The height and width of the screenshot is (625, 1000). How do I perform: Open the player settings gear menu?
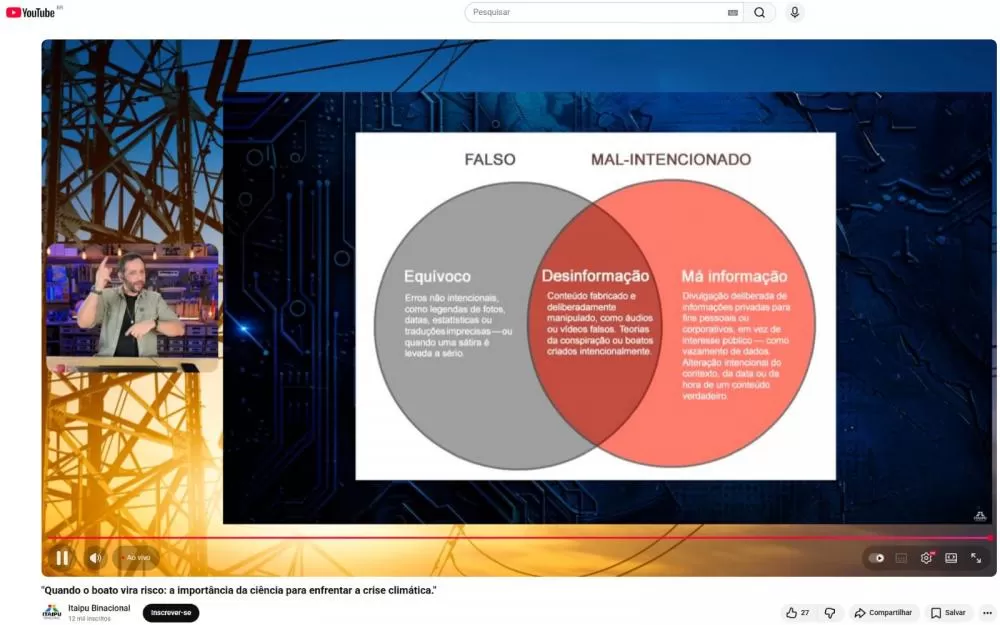(x=926, y=558)
